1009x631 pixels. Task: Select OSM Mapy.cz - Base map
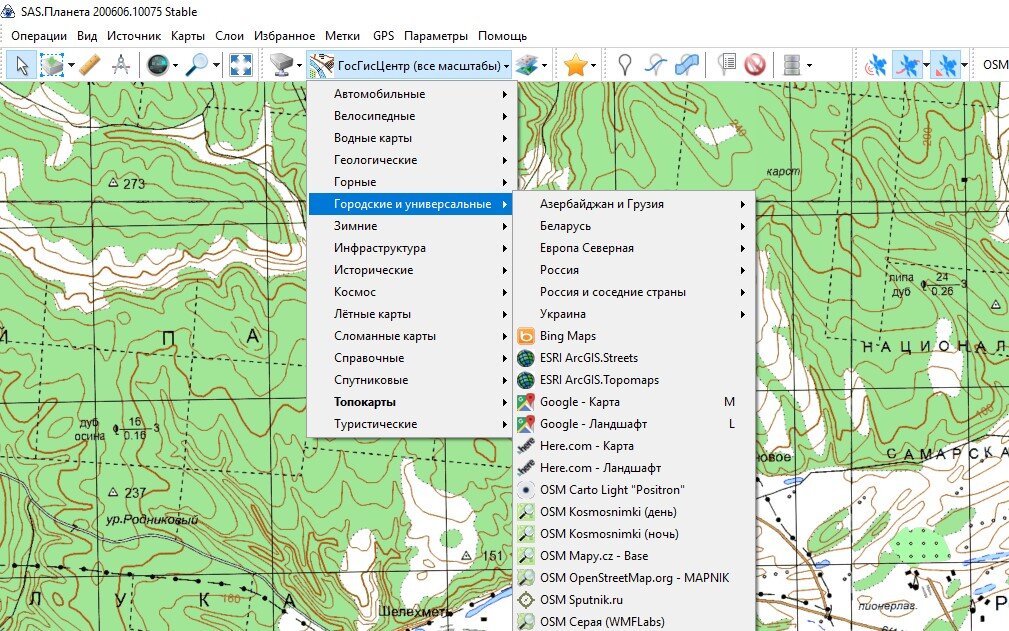634,556
